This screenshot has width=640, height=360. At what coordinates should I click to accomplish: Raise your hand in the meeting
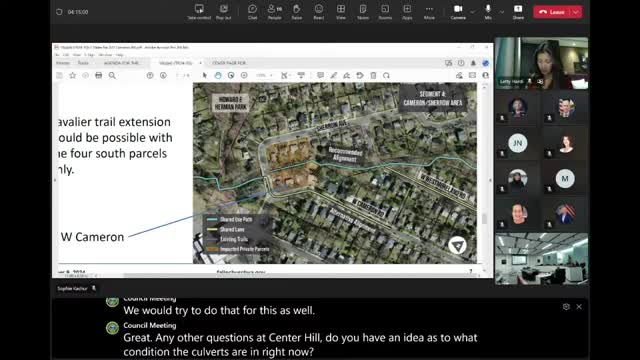tap(297, 12)
